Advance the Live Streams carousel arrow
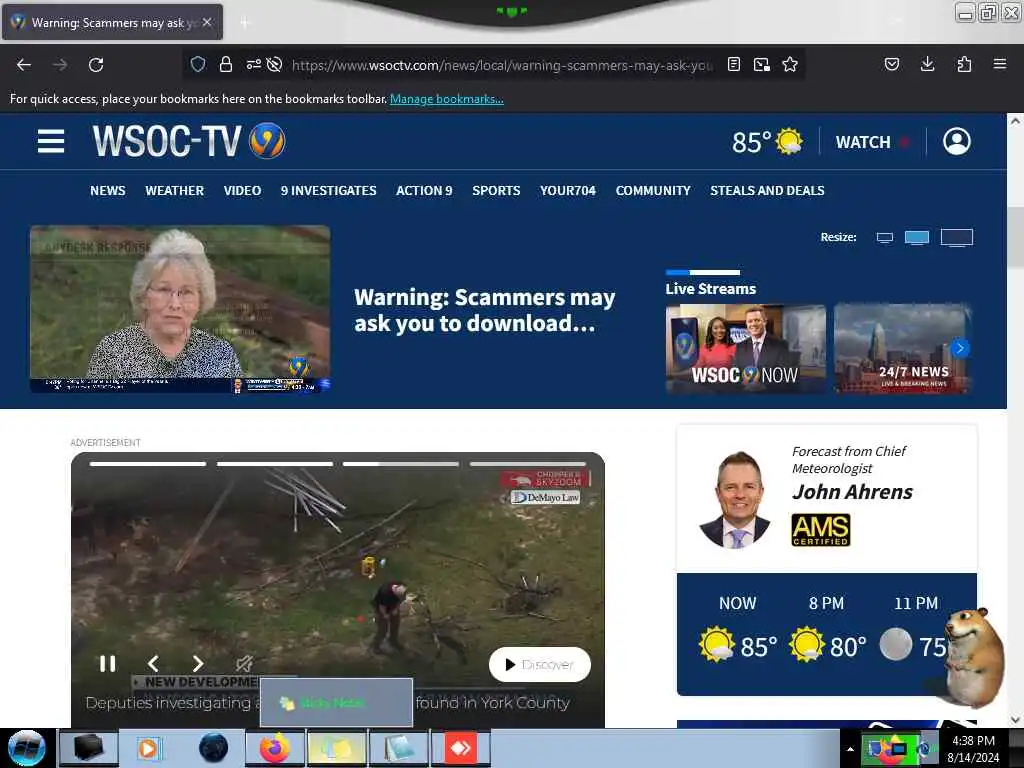The width and height of the screenshot is (1024, 768). tap(960, 348)
